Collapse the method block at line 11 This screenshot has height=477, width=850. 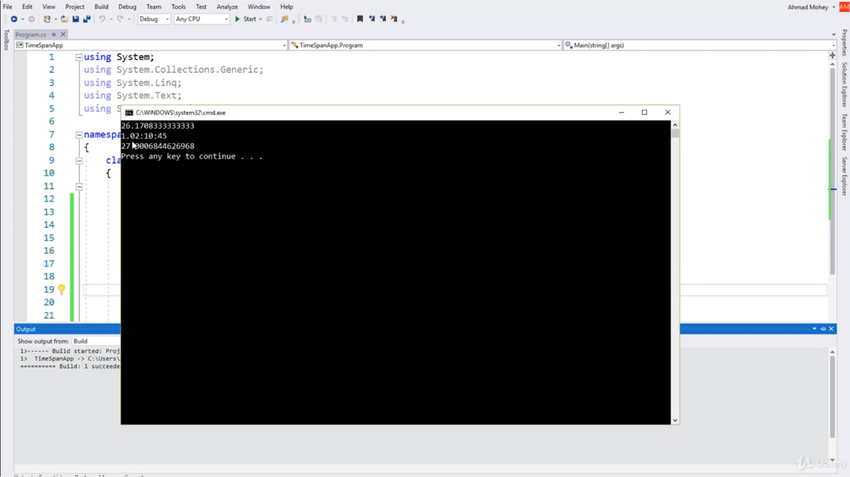click(79, 186)
